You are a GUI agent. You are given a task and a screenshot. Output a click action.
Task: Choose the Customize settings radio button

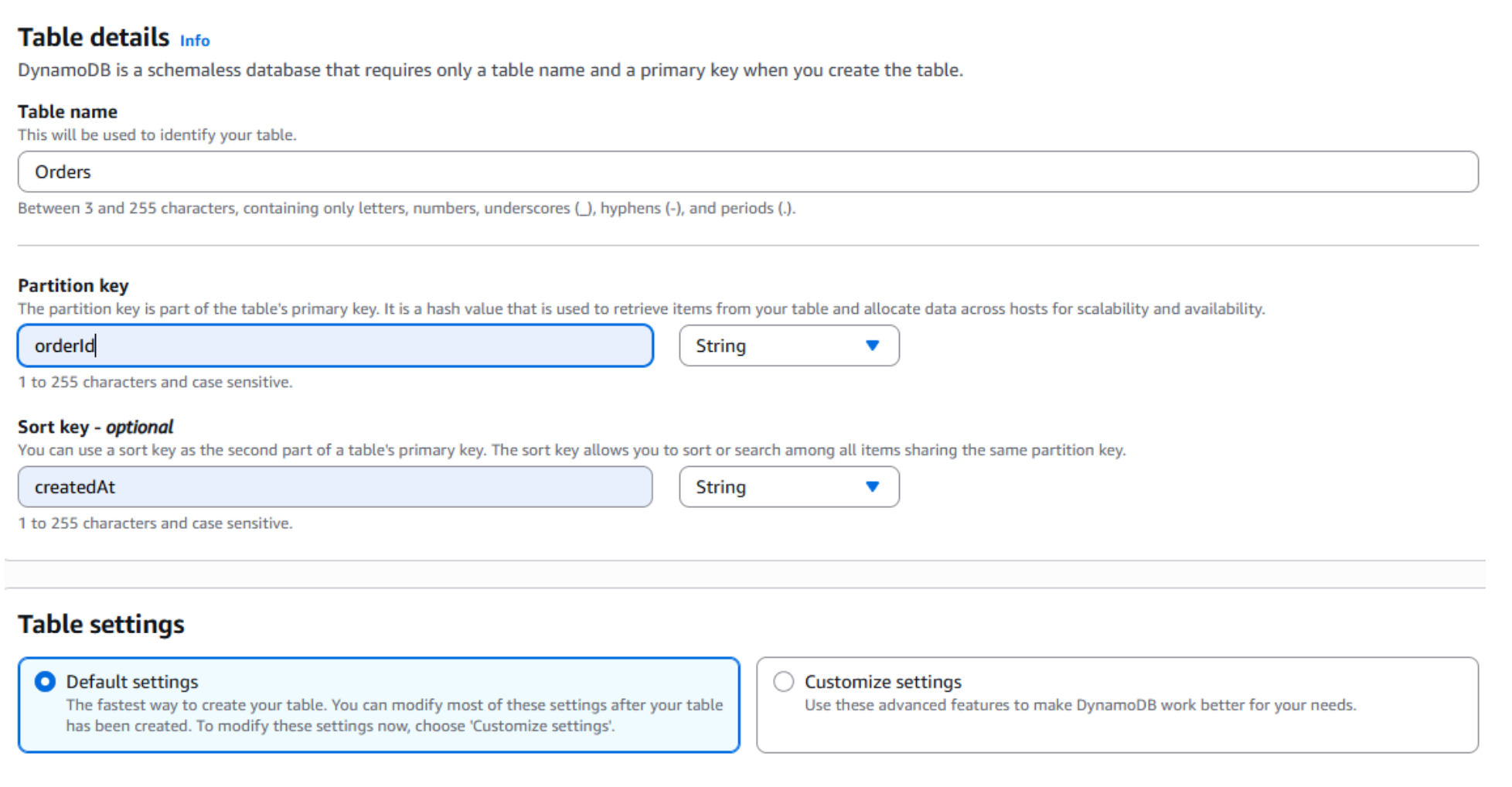(783, 681)
